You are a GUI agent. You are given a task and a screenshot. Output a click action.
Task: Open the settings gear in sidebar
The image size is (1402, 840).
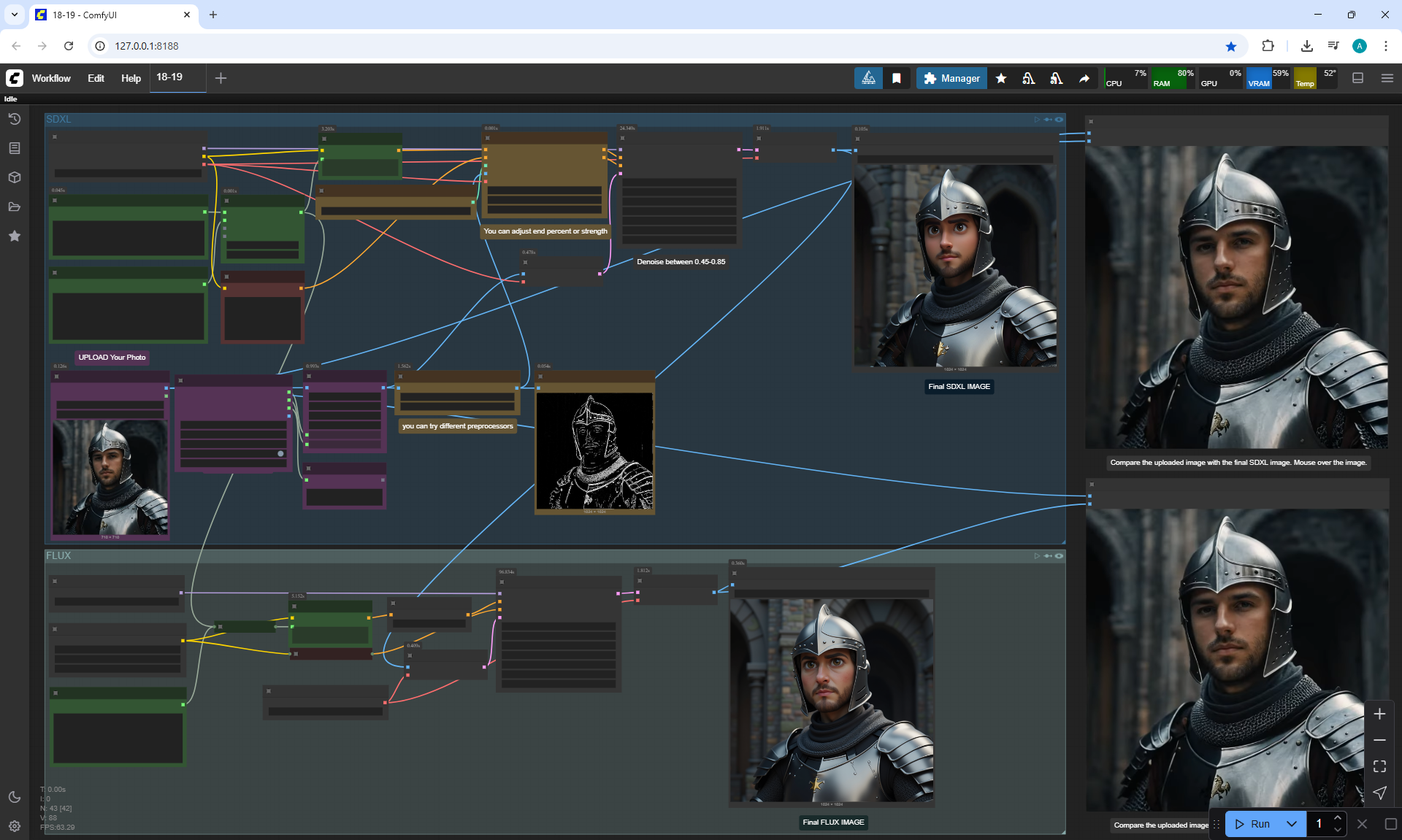click(x=14, y=826)
